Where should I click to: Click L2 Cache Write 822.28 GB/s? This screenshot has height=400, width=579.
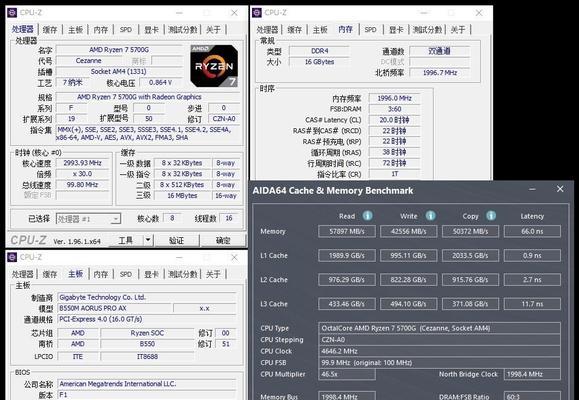[x=408, y=280]
